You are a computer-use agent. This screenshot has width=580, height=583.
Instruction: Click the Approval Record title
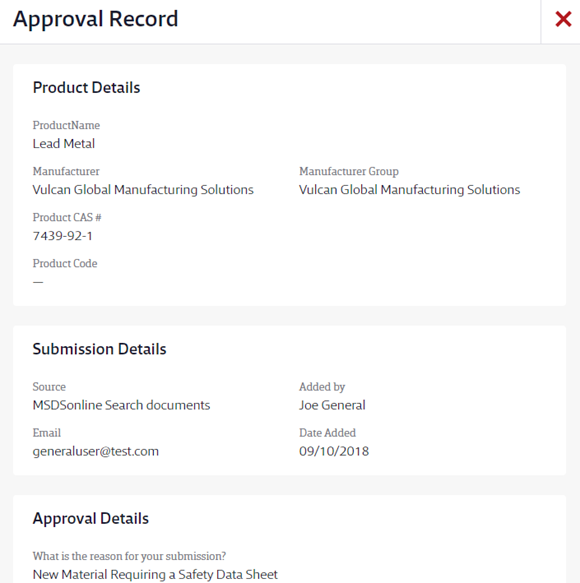pos(96,19)
